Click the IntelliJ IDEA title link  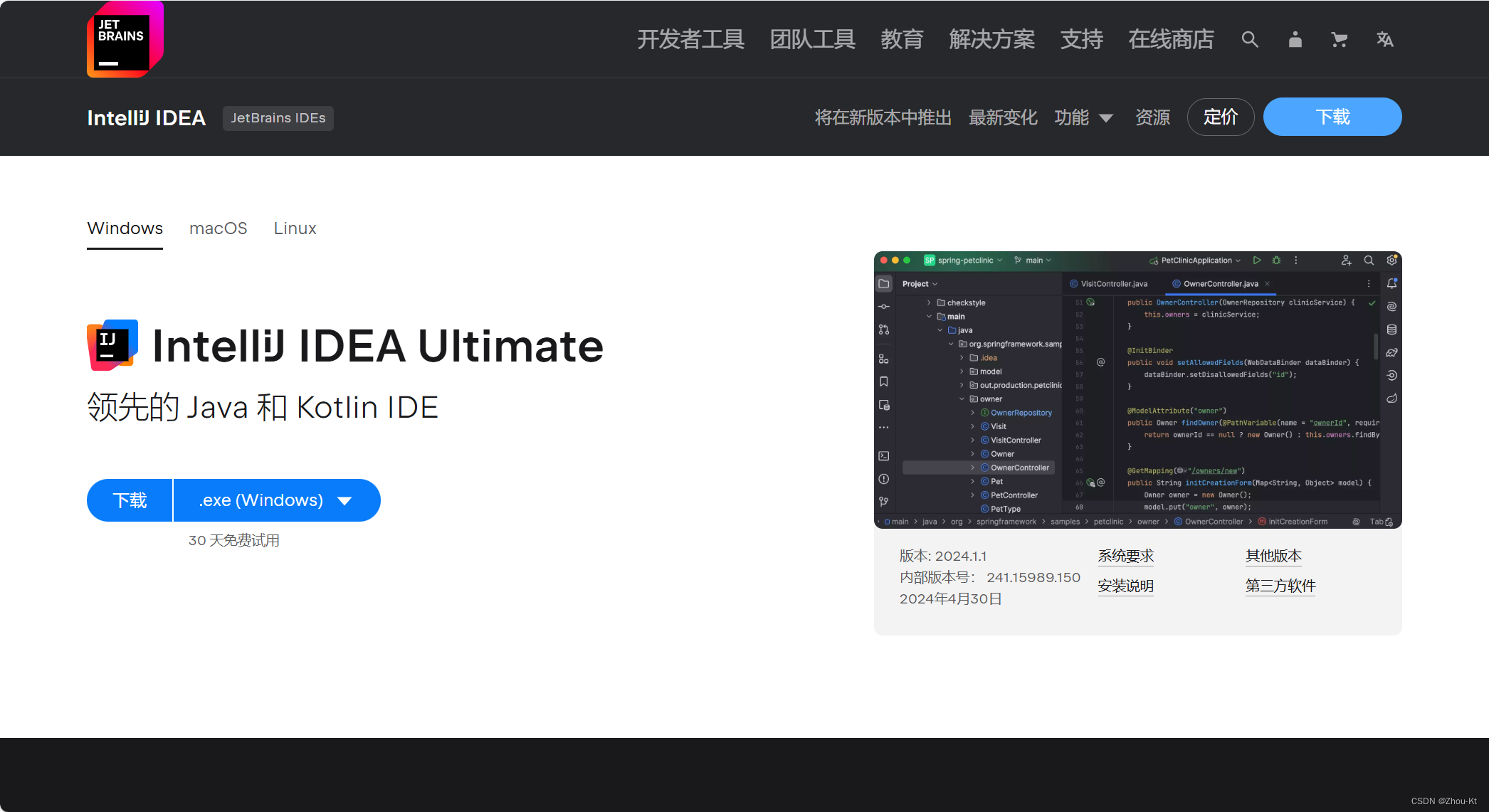[146, 117]
